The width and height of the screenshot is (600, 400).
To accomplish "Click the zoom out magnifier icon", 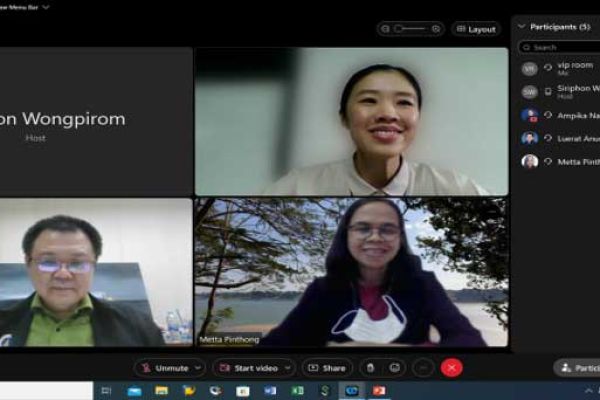I will [386, 29].
